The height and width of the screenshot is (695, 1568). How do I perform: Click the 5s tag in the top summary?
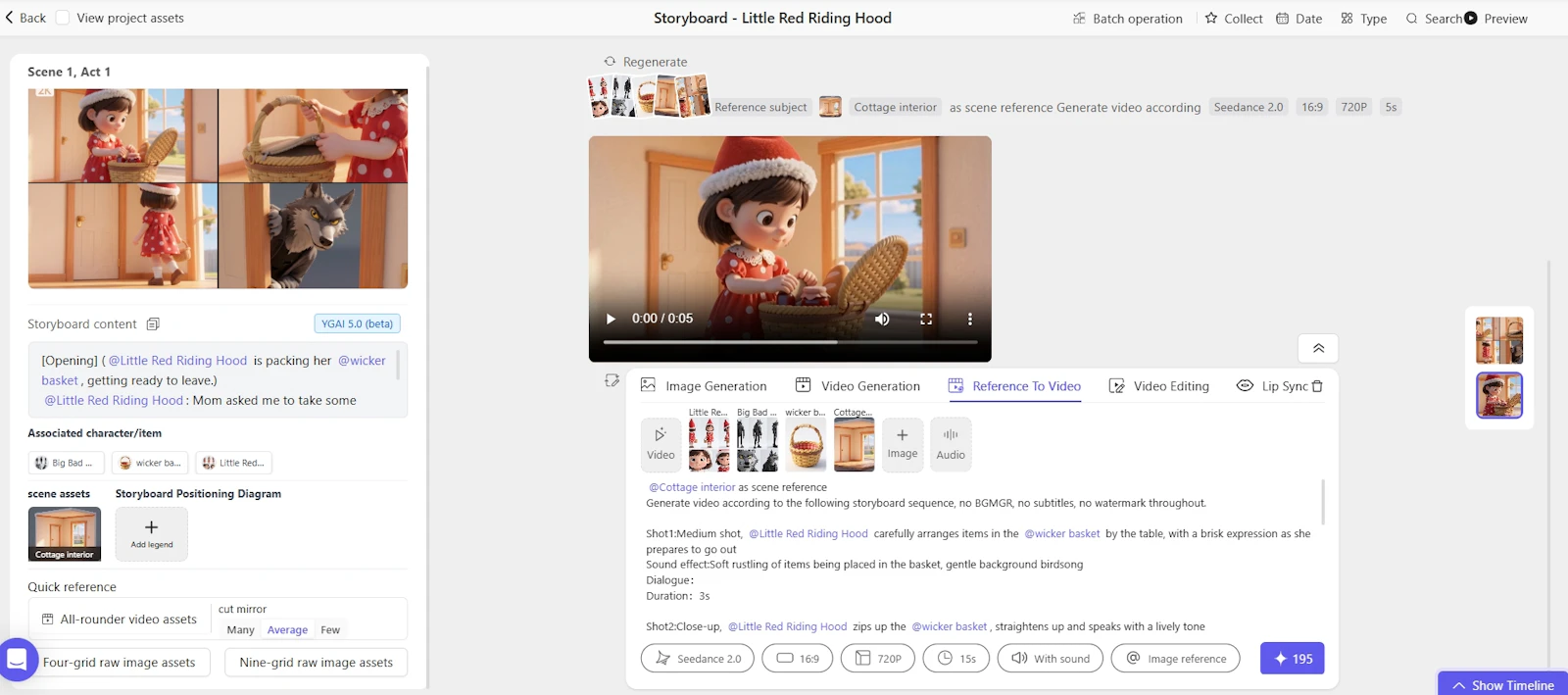click(1391, 107)
